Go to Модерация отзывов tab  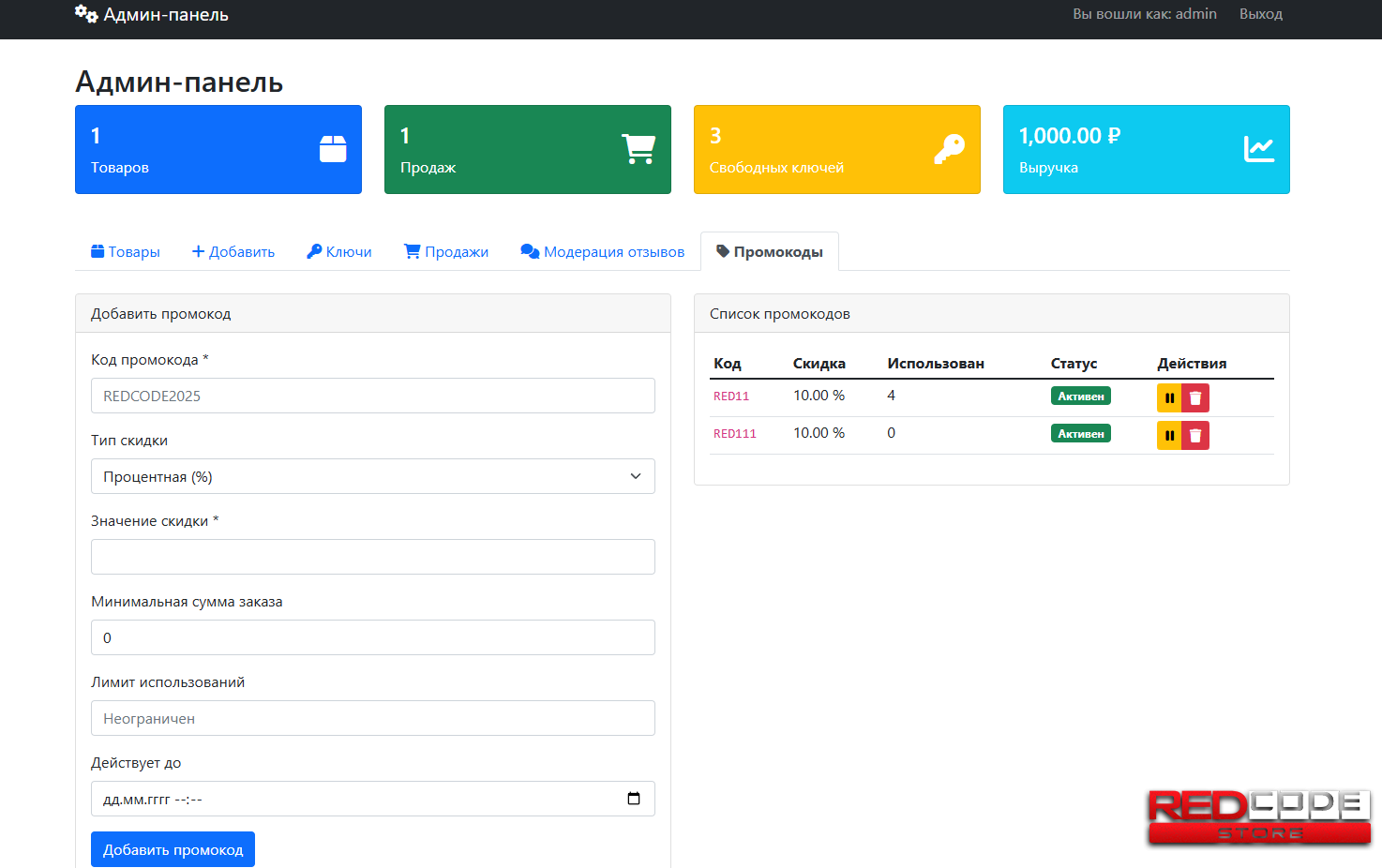pos(603,252)
